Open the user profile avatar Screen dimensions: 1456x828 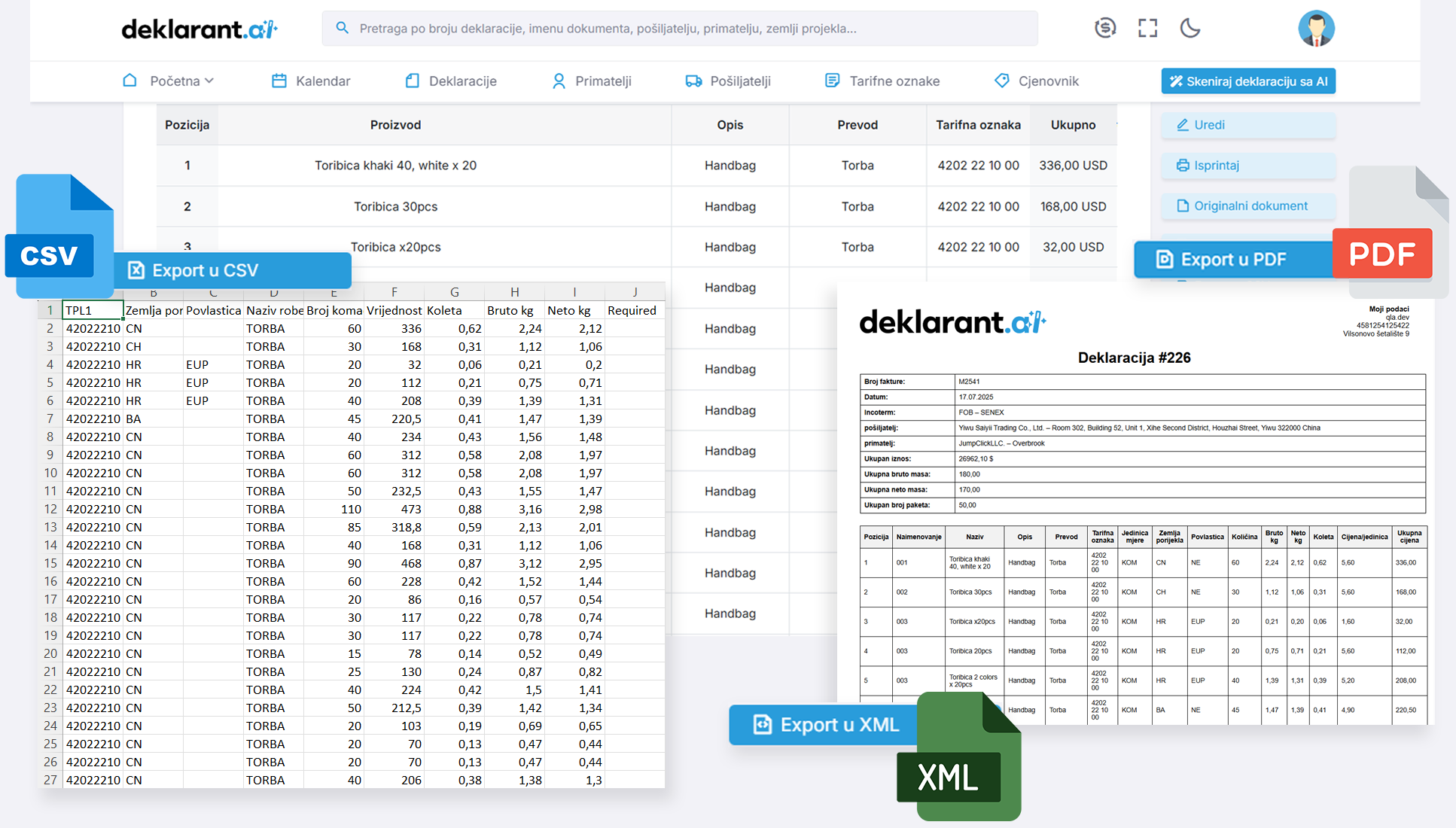tap(1316, 29)
